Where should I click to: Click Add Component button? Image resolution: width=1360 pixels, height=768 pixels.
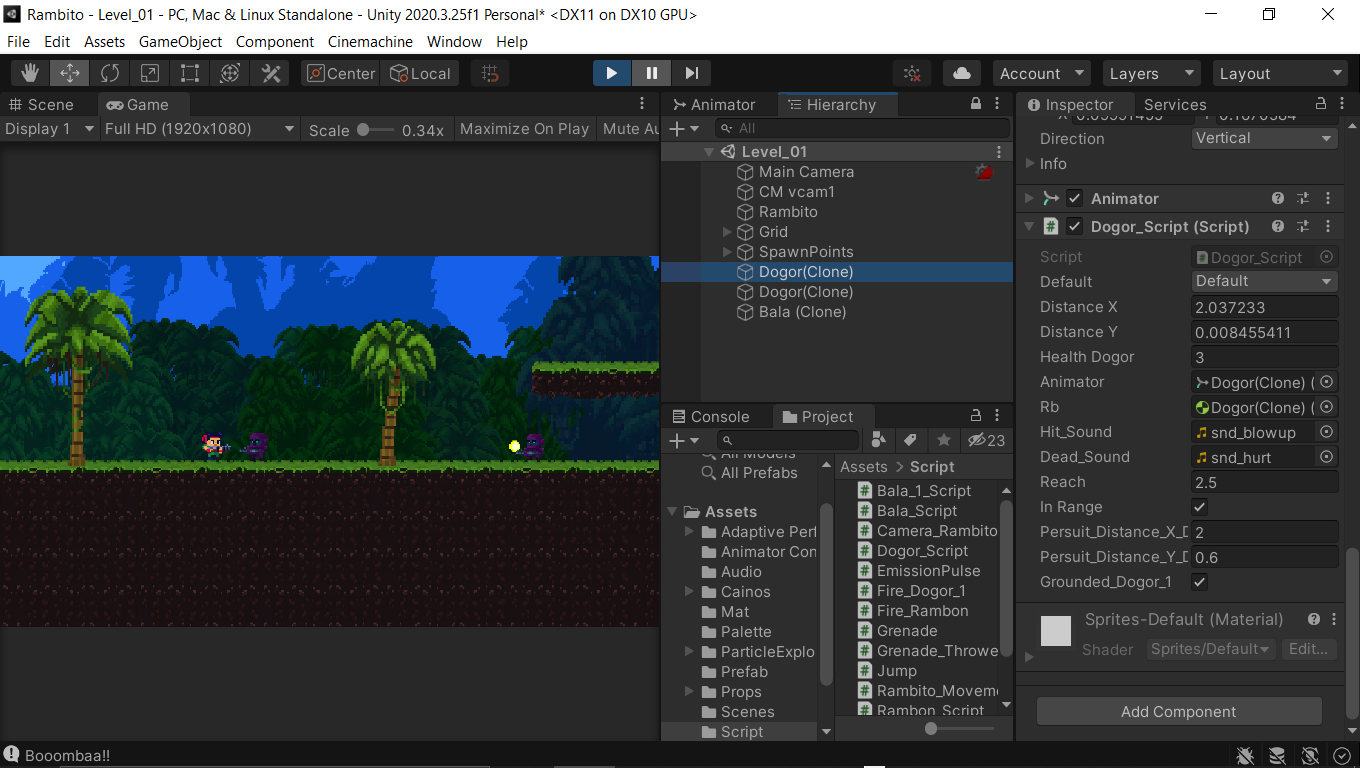click(x=1179, y=712)
